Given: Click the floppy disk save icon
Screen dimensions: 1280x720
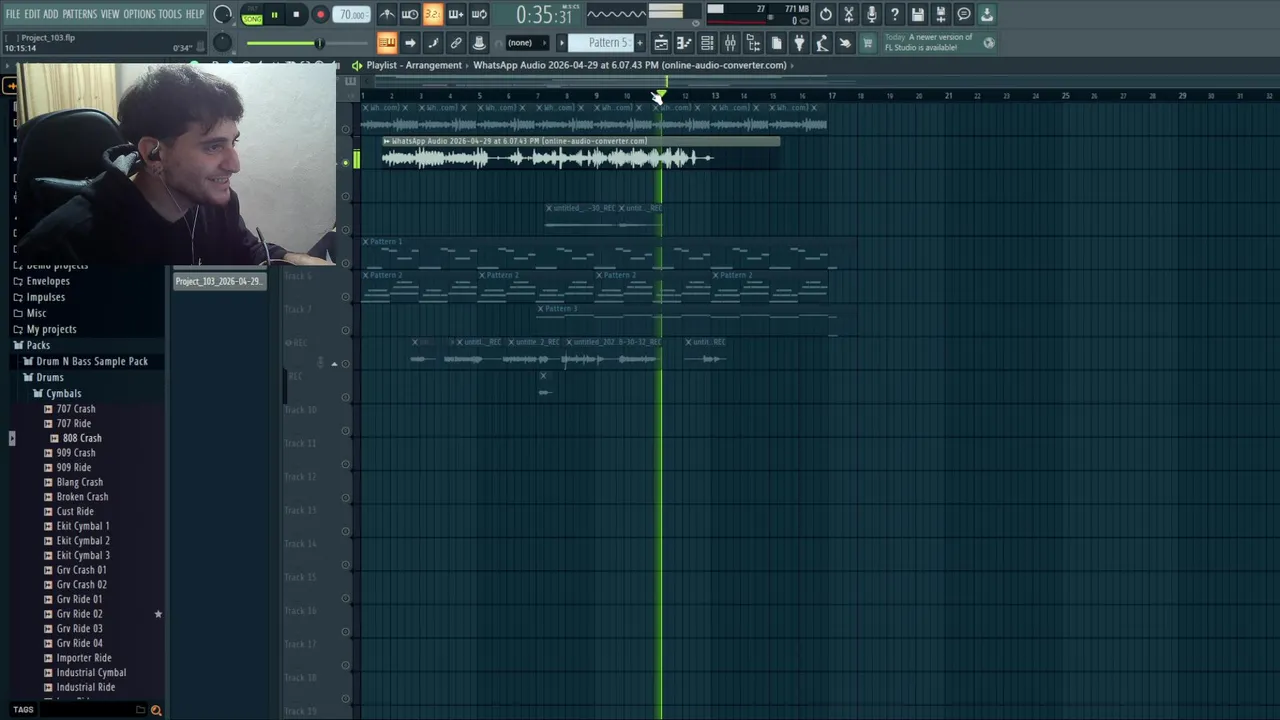Looking at the screenshot, I should click(x=918, y=14).
